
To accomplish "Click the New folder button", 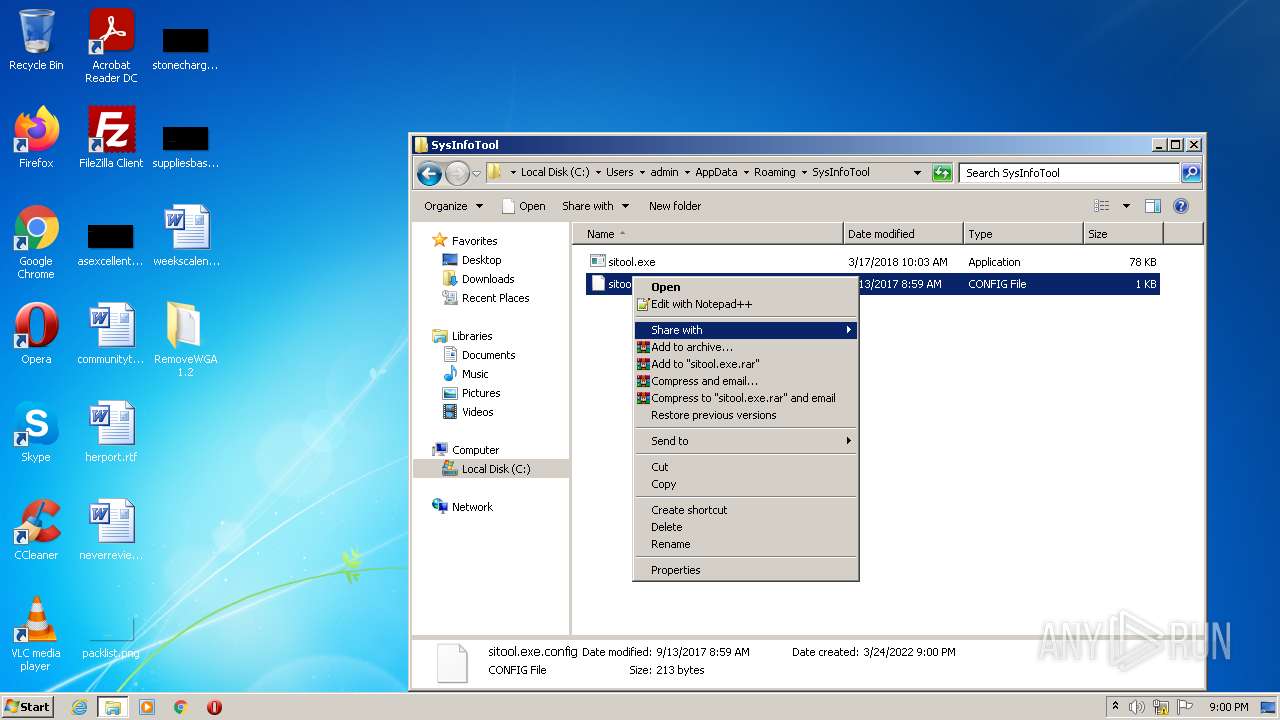I will [675, 206].
